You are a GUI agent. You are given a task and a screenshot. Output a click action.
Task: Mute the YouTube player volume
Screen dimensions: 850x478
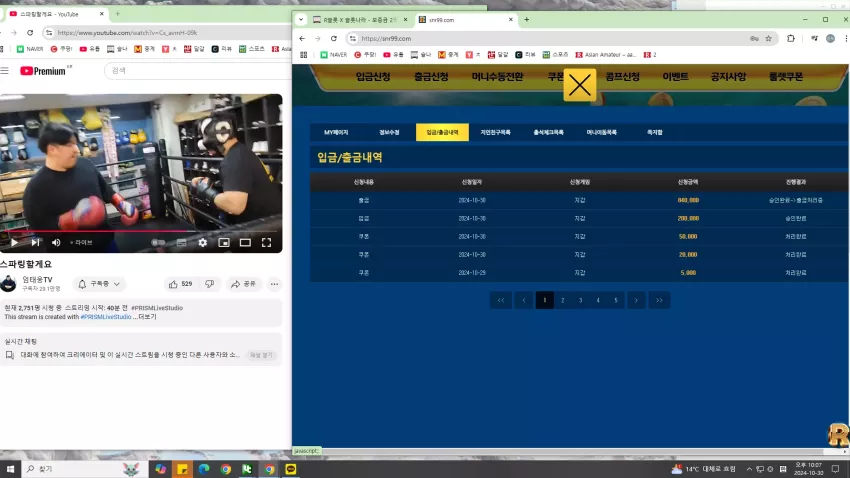point(56,243)
